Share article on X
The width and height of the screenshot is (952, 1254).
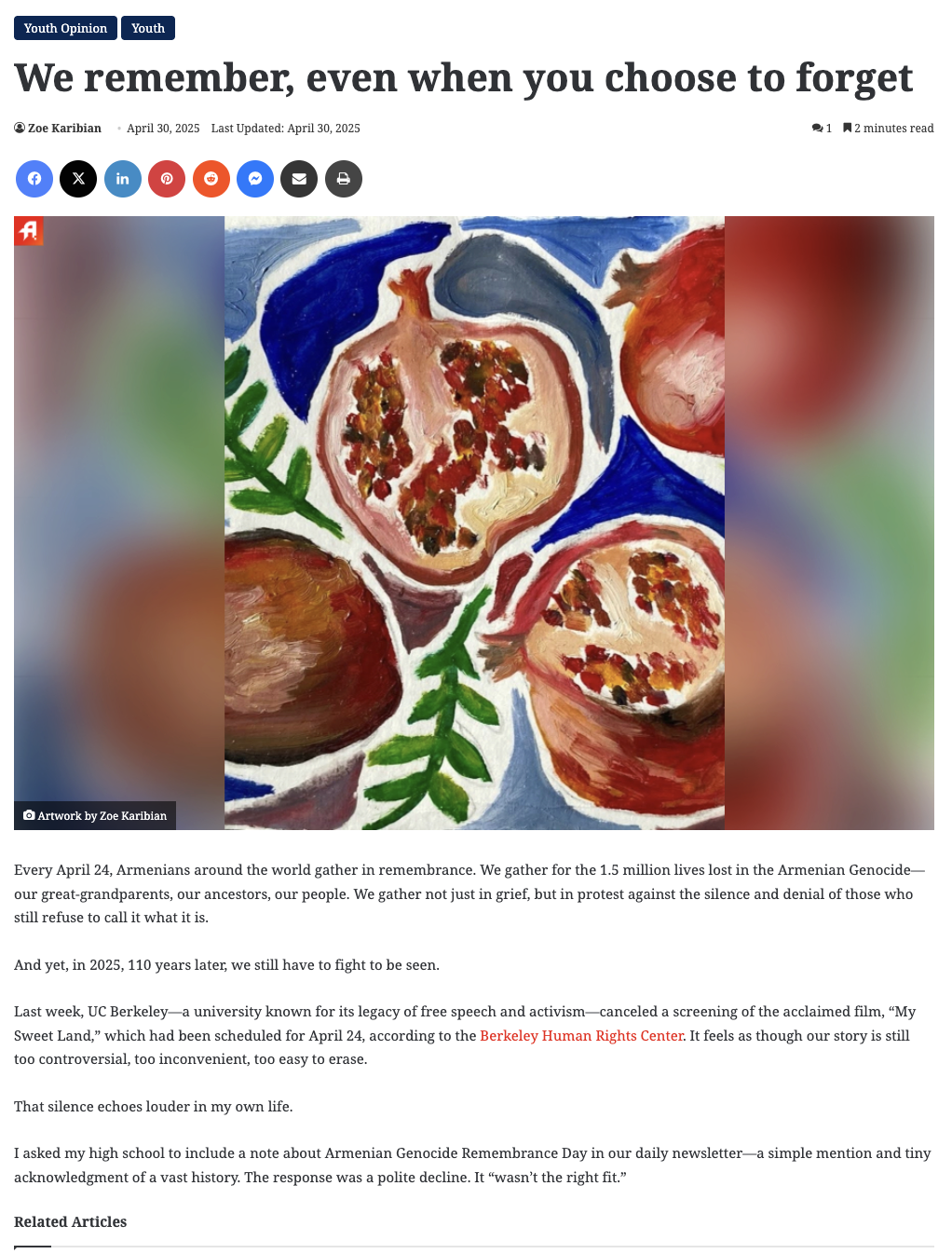tap(78, 179)
